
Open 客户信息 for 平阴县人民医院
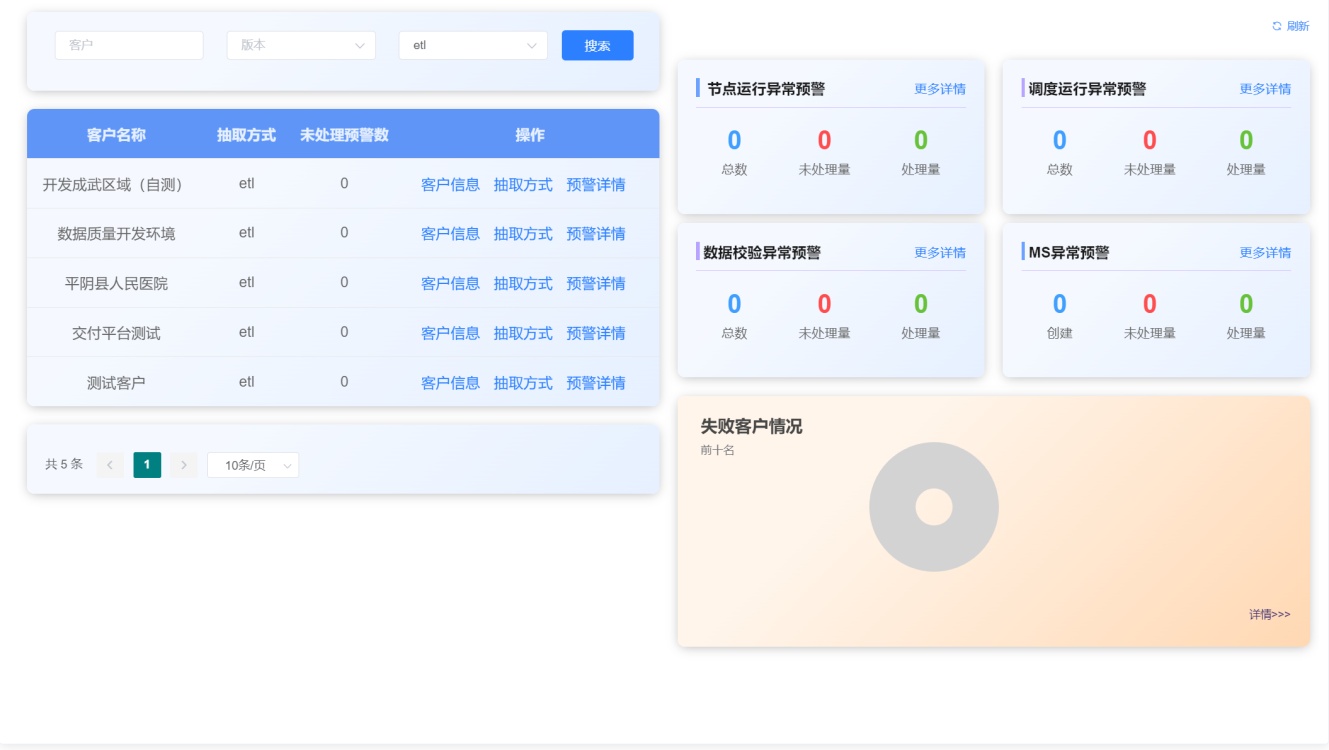pyautogui.click(x=450, y=284)
